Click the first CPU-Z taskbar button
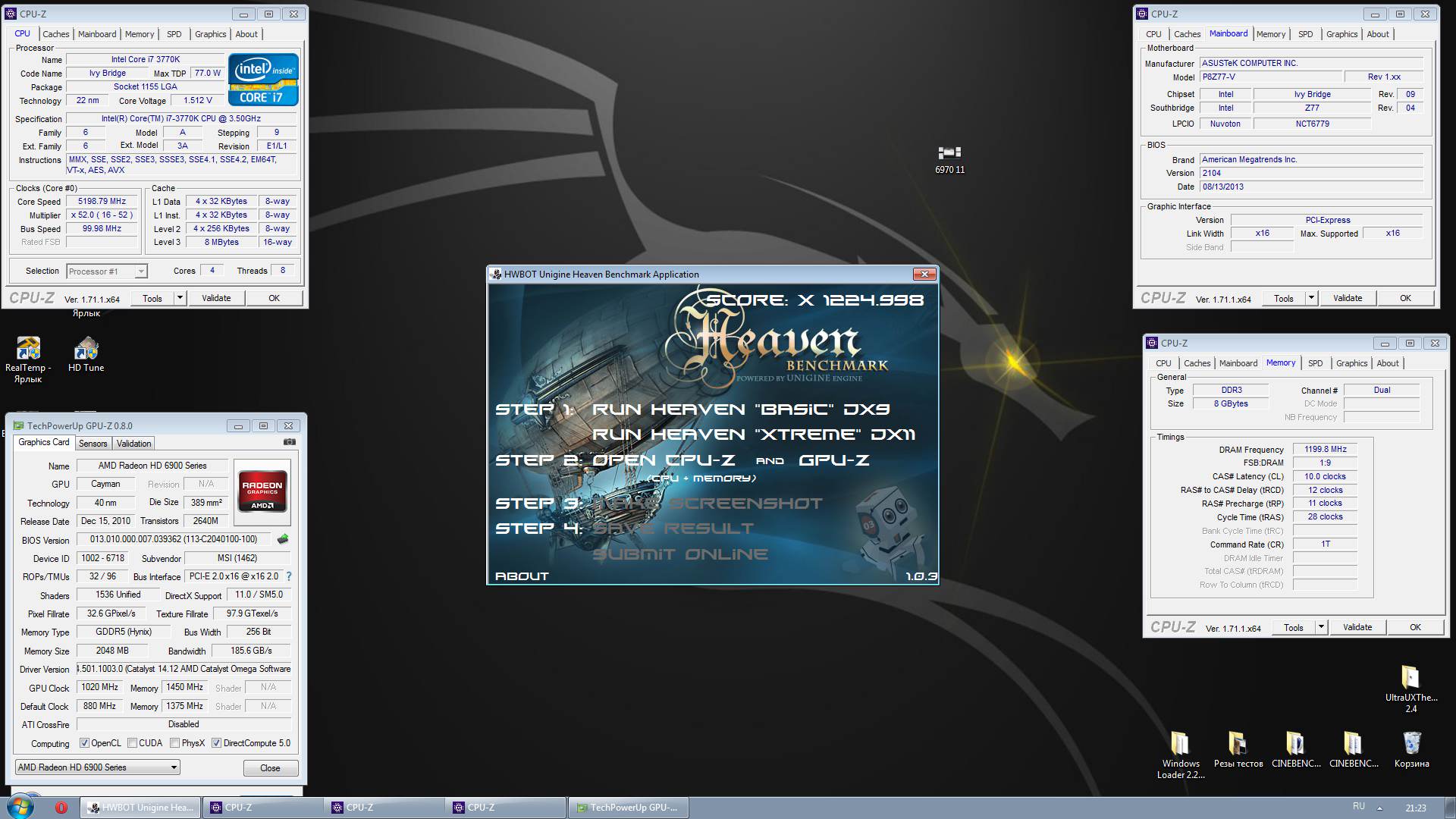 point(262,808)
